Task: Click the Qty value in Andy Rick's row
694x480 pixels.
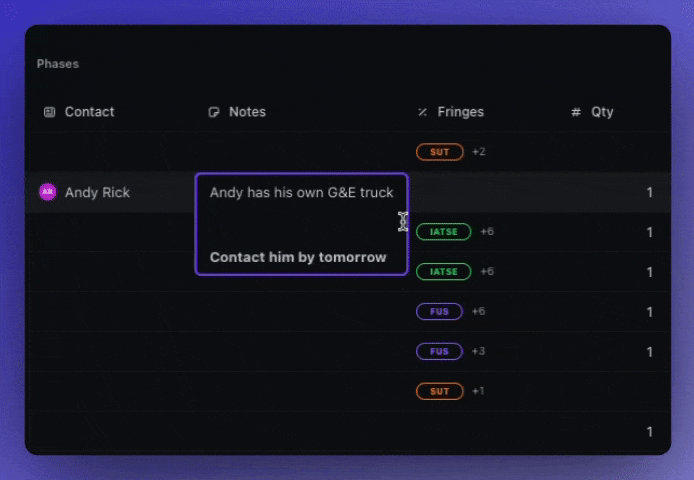Action: [x=649, y=192]
